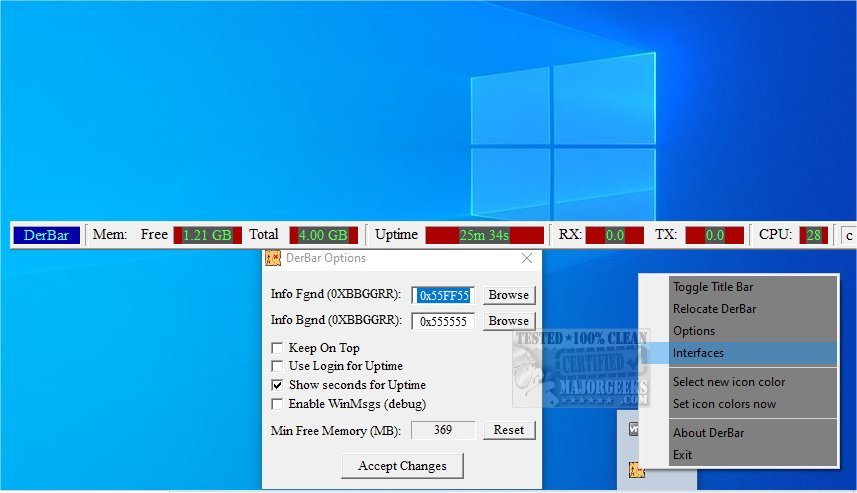Click Set icon colors now
This screenshot has height=493, width=857.
pyautogui.click(x=753, y=404)
